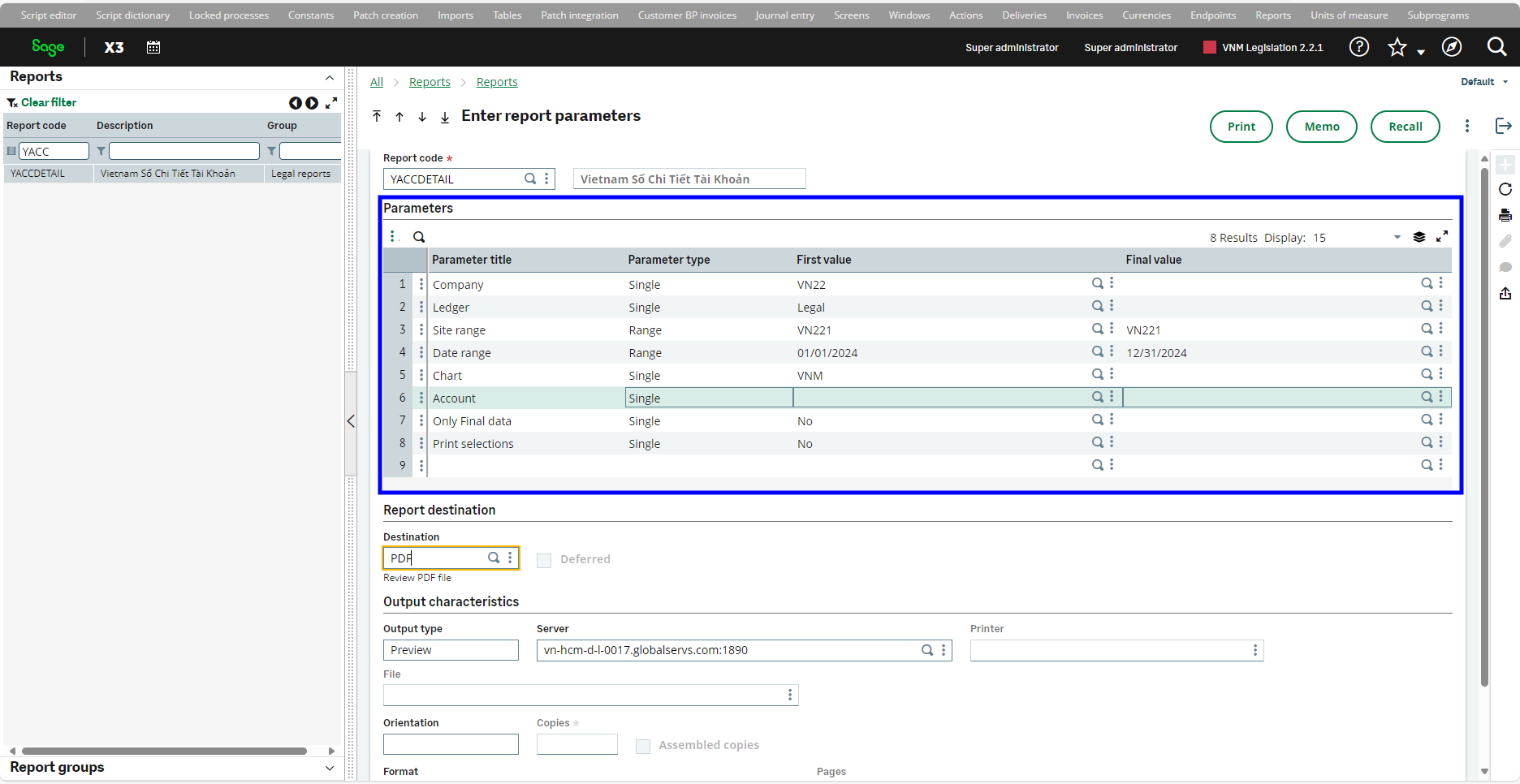
Task: Open Destination field lookup magnifier
Action: click(x=494, y=558)
